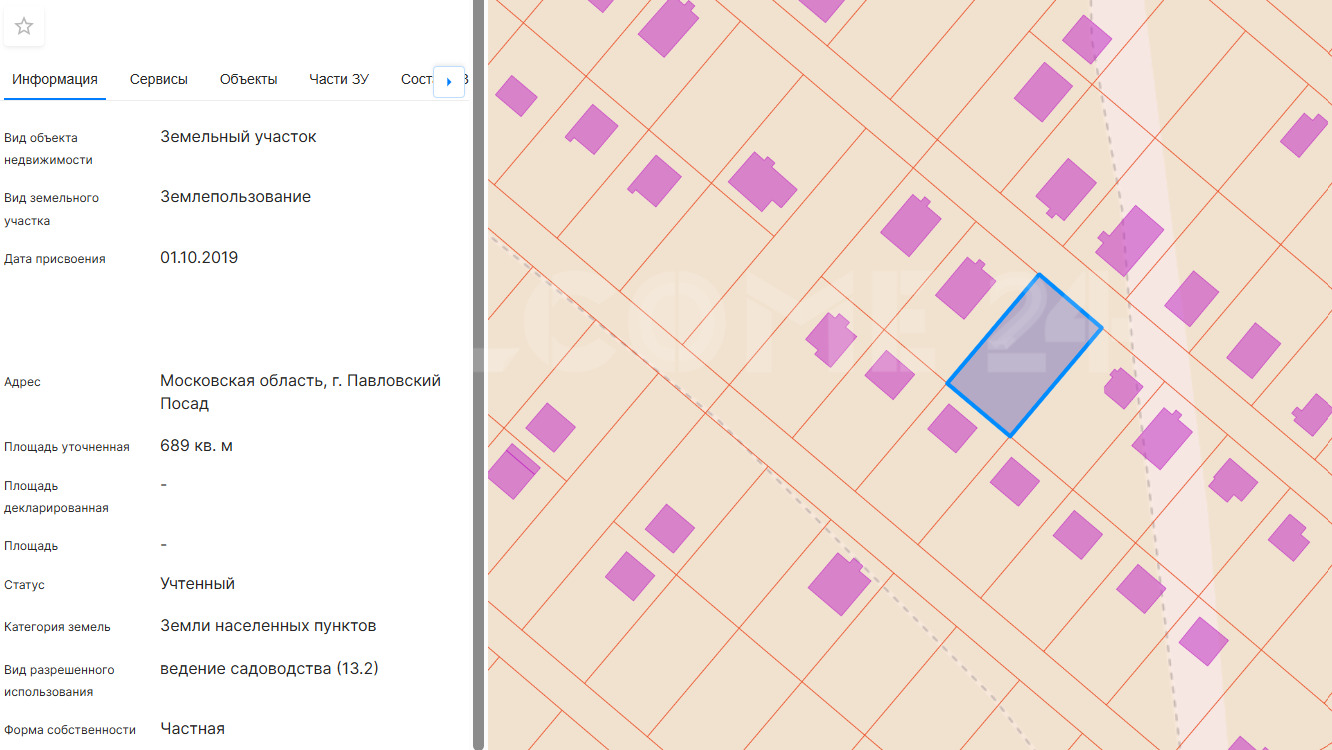Click the label Адрес
Image resolution: width=1332 pixels, height=750 pixels.
(22, 382)
